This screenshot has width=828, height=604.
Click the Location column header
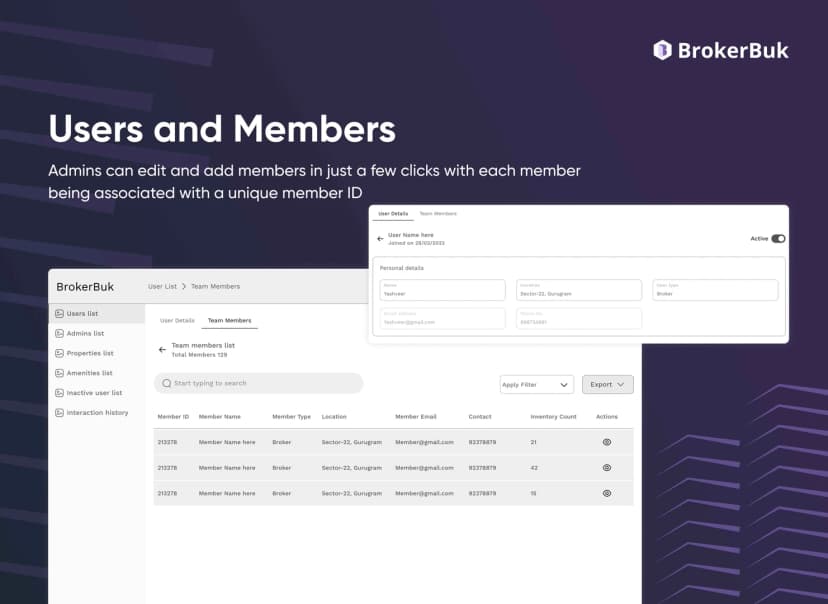coord(334,417)
